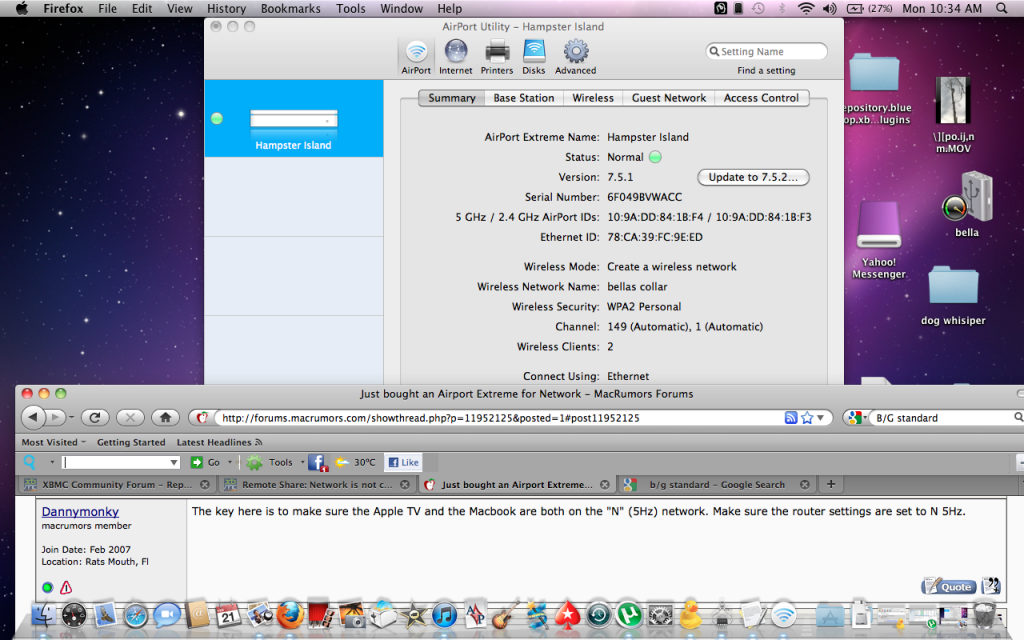This screenshot has height=640, width=1024.
Task: Click the Quote button on the post
Action: (948, 586)
